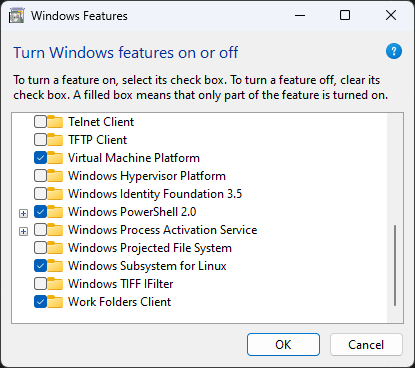
Task: Tick the Windows Hypervisor Platform checkbox
Action: 40,176
